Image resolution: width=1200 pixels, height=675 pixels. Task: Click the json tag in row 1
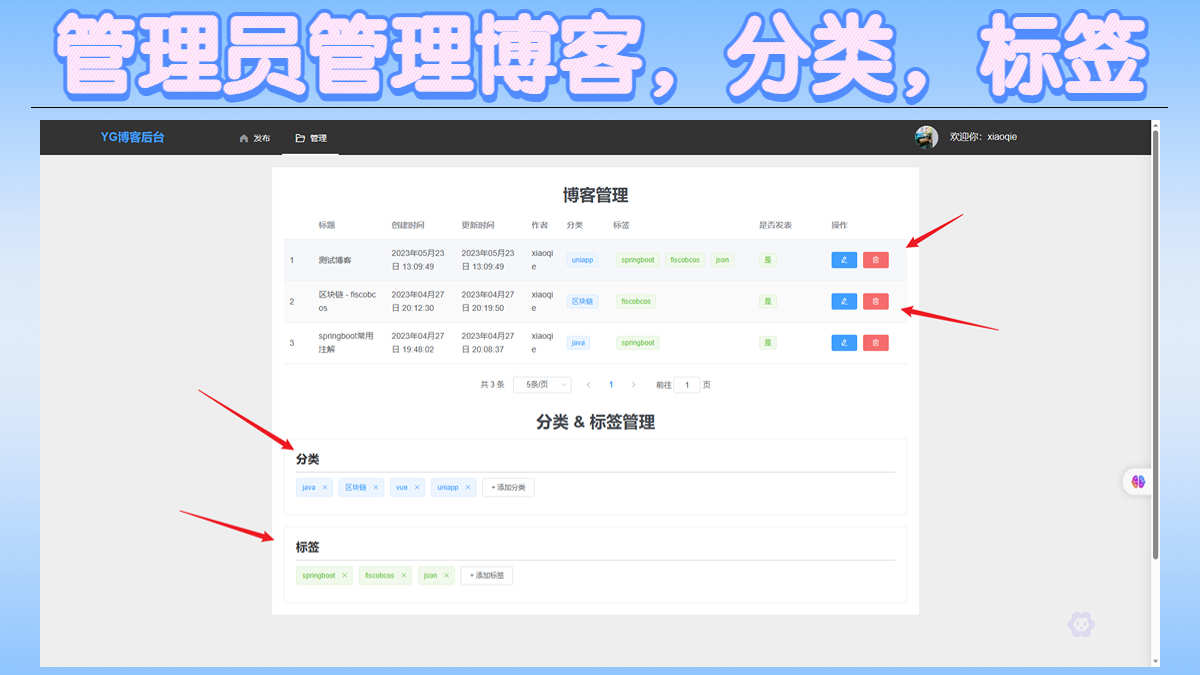click(x=722, y=260)
